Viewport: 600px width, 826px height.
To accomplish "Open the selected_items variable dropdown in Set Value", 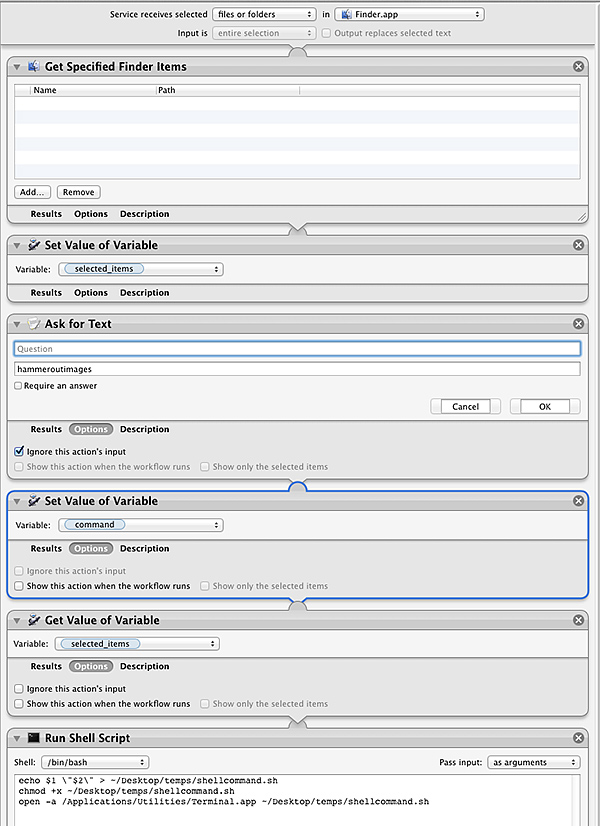I will (x=141, y=269).
